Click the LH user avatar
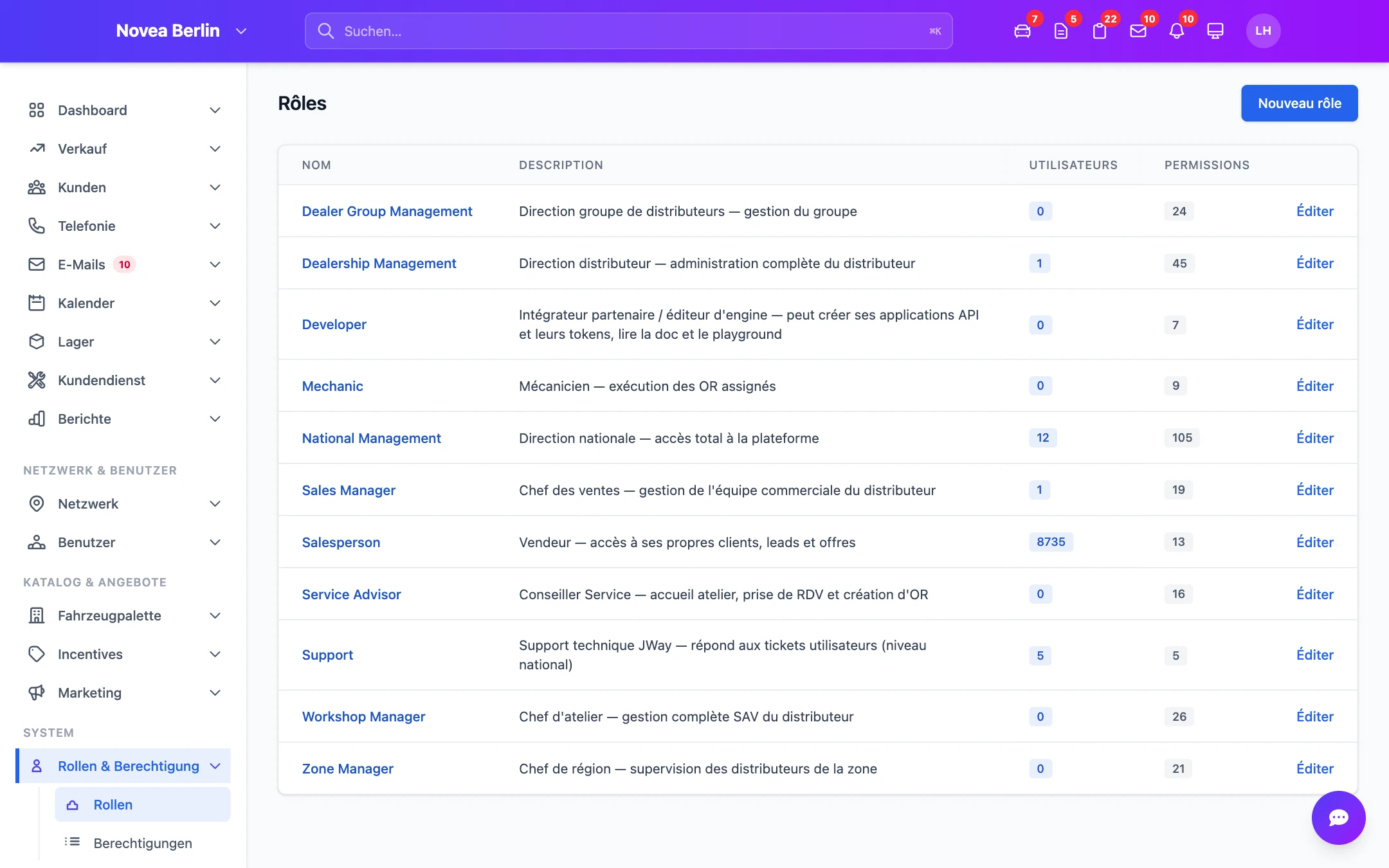The image size is (1389, 868). coord(1263,31)
